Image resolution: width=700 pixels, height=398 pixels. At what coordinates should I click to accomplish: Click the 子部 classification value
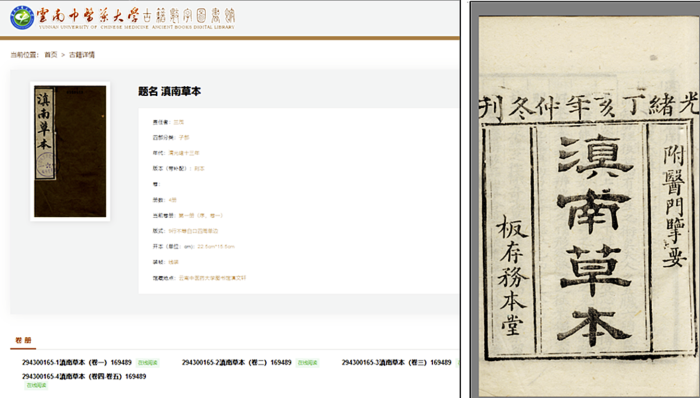[x=184, y=137]
